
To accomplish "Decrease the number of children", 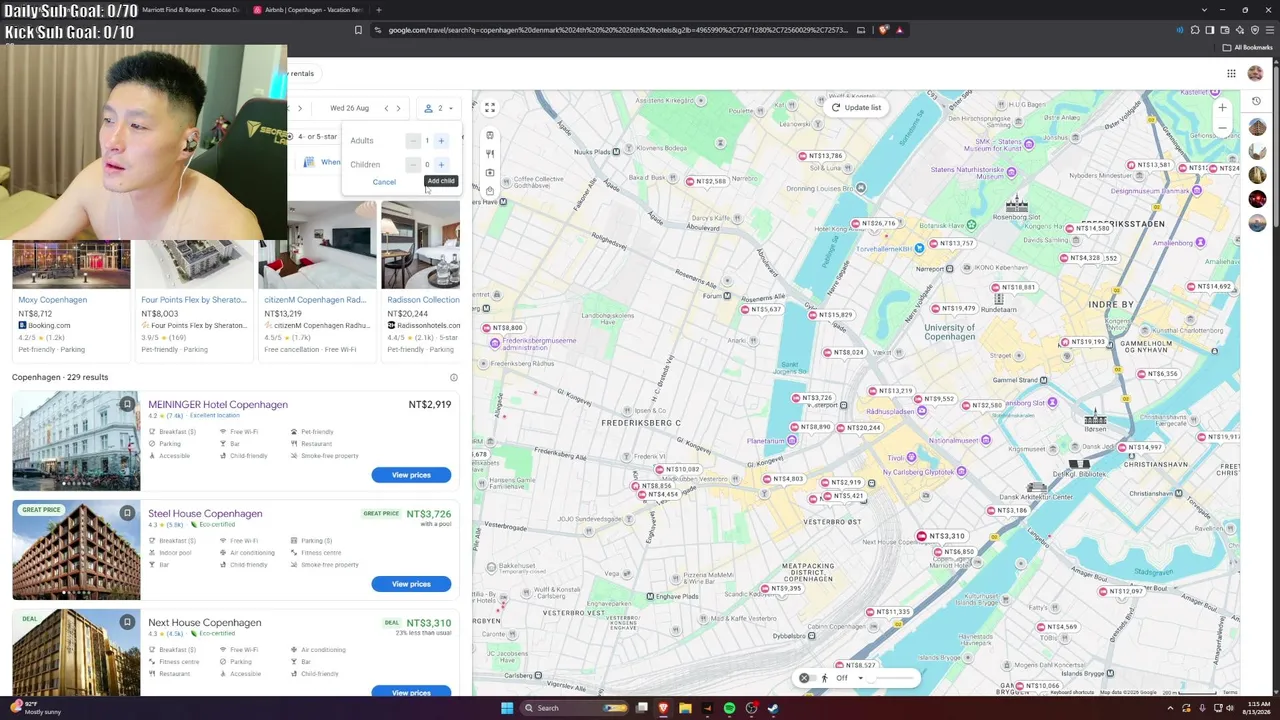I will click(413, 165).
